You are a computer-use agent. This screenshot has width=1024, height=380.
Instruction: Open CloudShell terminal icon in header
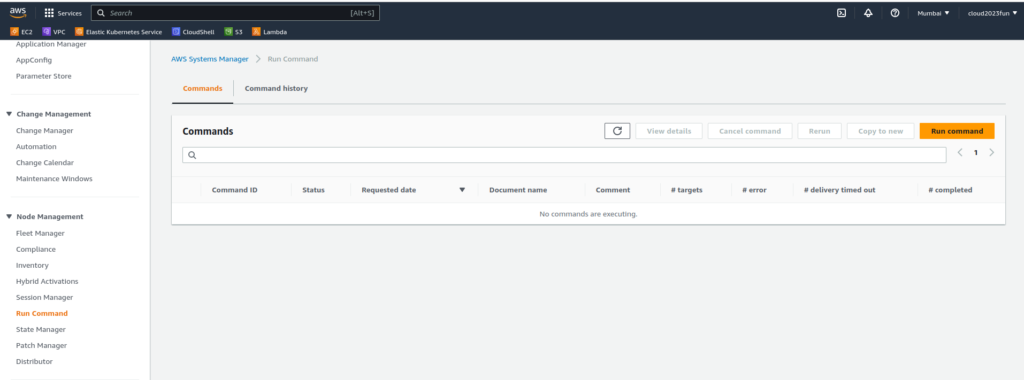coord(842,13)
